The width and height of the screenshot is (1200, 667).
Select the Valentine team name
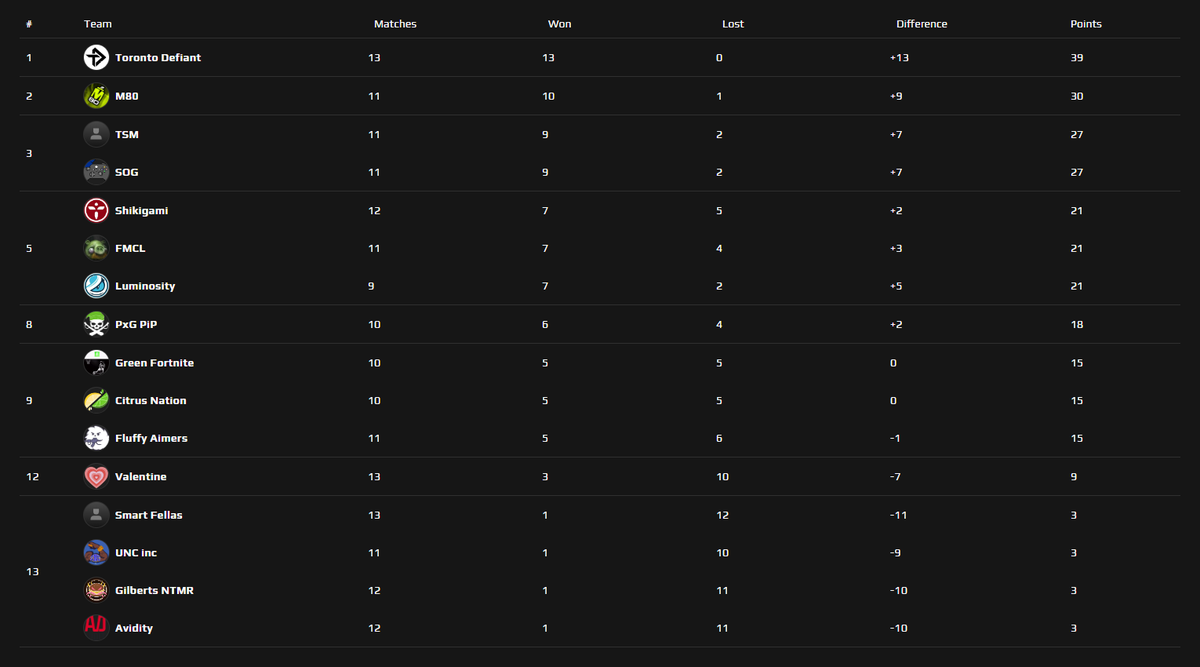click(x=141, y=477)
